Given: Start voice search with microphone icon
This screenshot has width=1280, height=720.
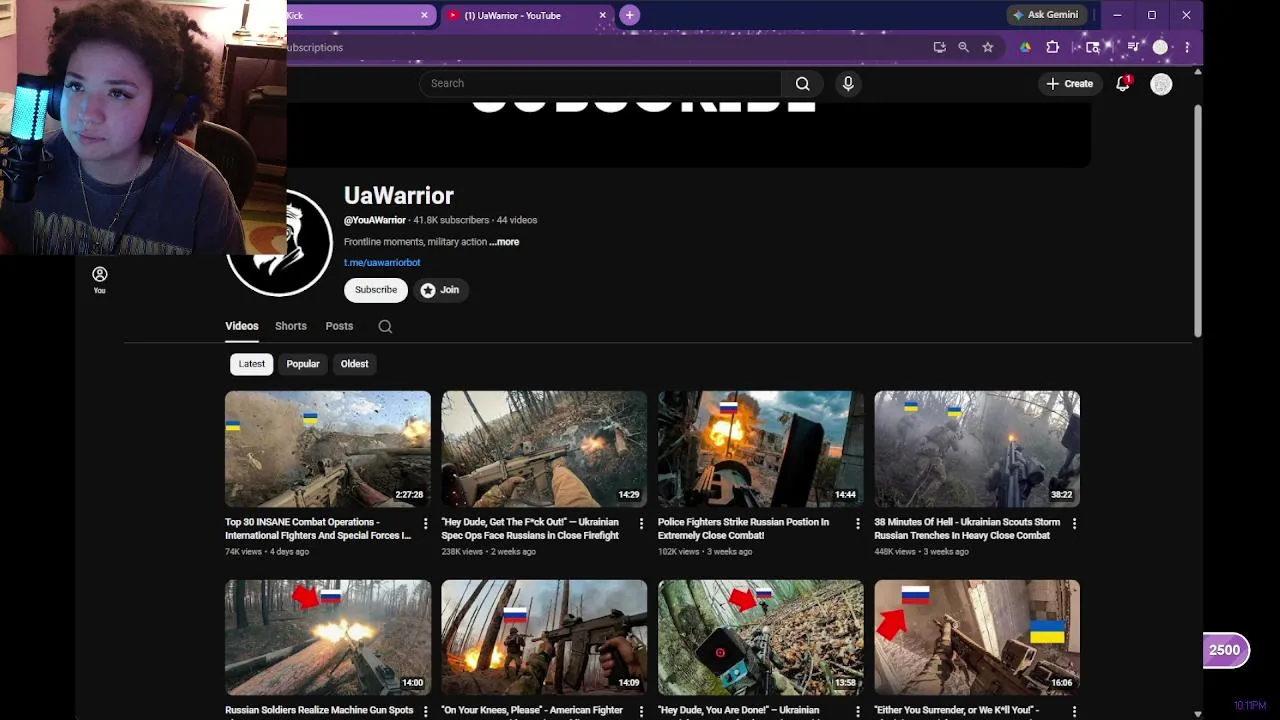Looking at the screenshot, I should point(848,84).
